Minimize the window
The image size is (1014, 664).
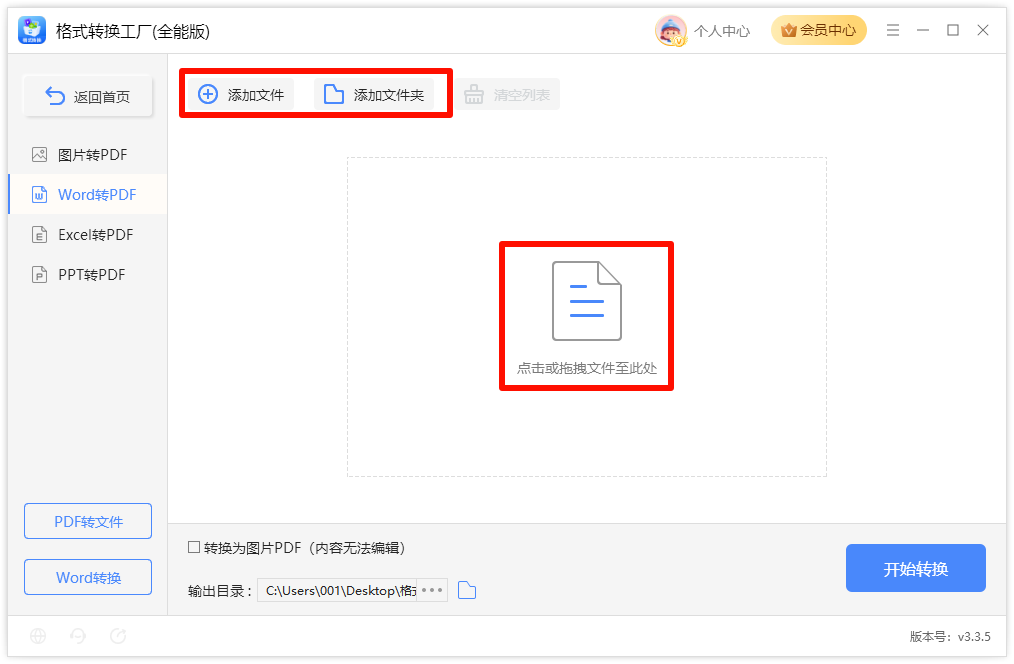click(923, 30)
